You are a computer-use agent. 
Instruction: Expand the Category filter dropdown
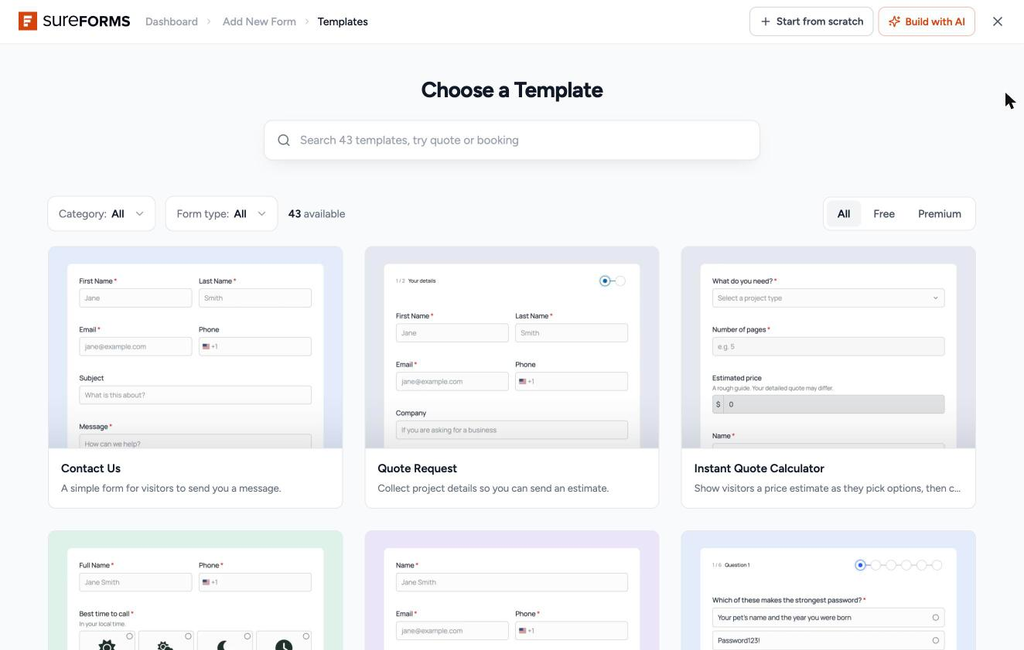pyautogui.click(x=101, y=214)
